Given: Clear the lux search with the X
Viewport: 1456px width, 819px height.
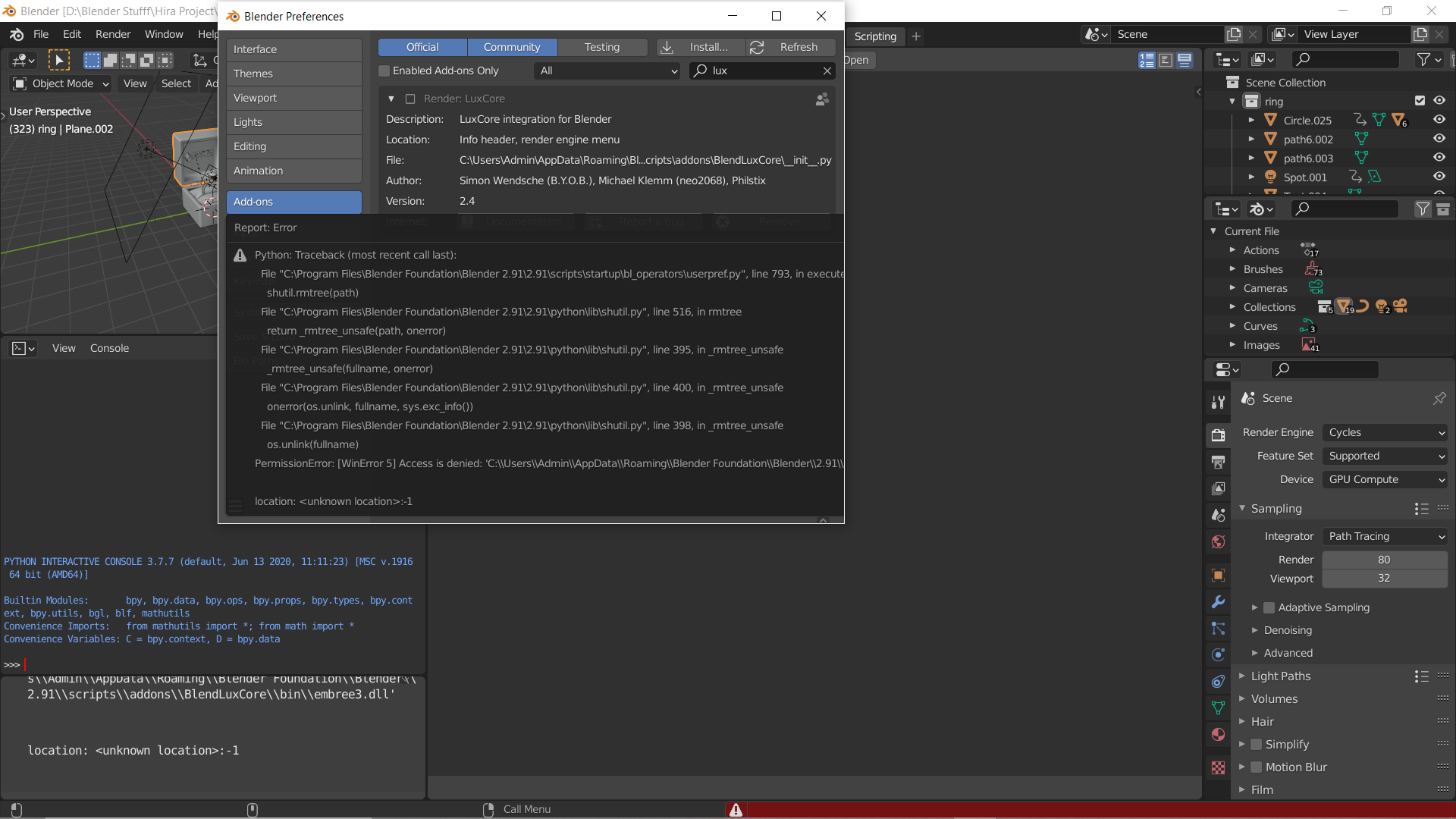Looking at the screenshot, I should coord(827,71).
